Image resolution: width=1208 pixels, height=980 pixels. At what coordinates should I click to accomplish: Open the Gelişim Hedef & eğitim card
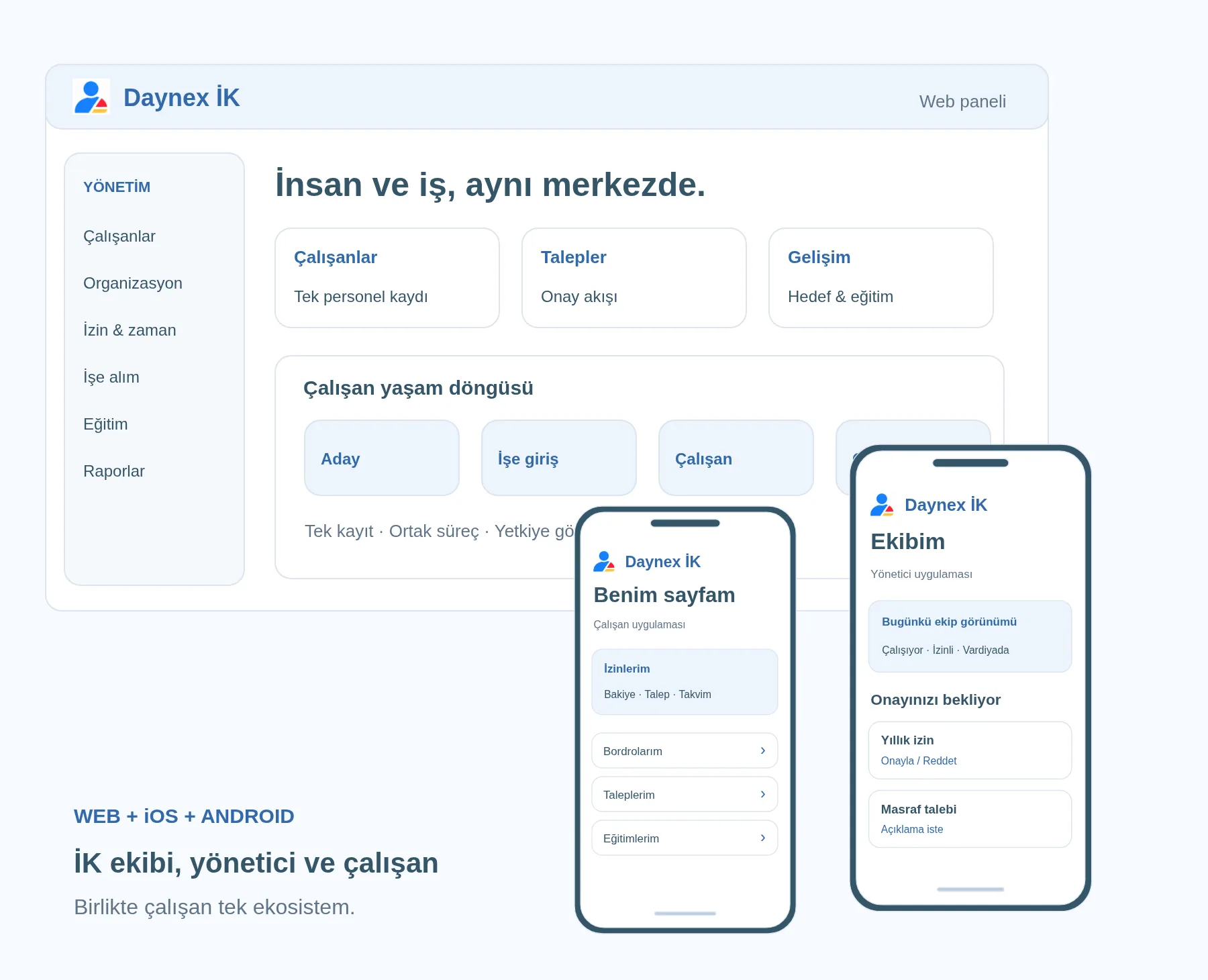pos(881,278)
